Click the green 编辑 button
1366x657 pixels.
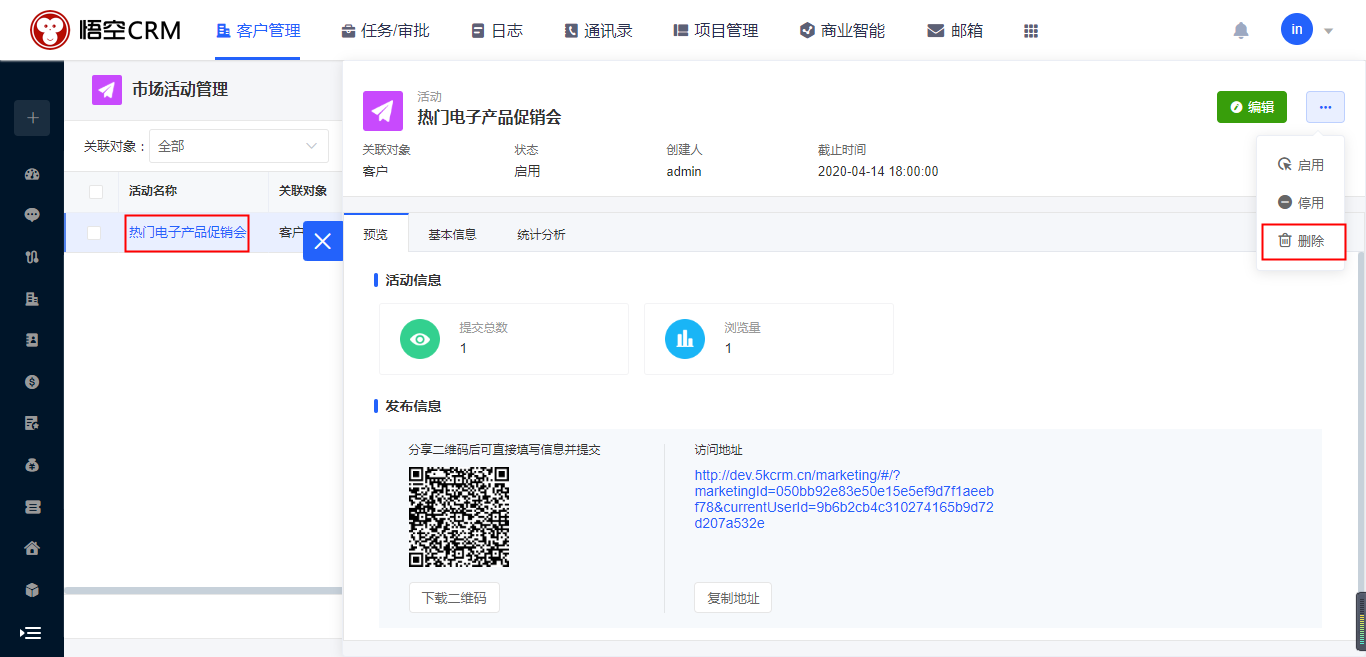1251,107
